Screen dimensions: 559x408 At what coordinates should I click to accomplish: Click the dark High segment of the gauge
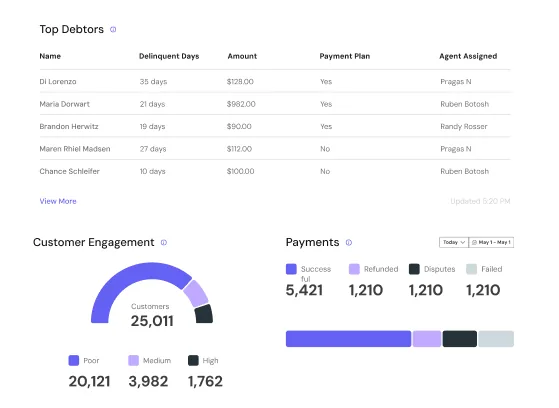[204, 314]
